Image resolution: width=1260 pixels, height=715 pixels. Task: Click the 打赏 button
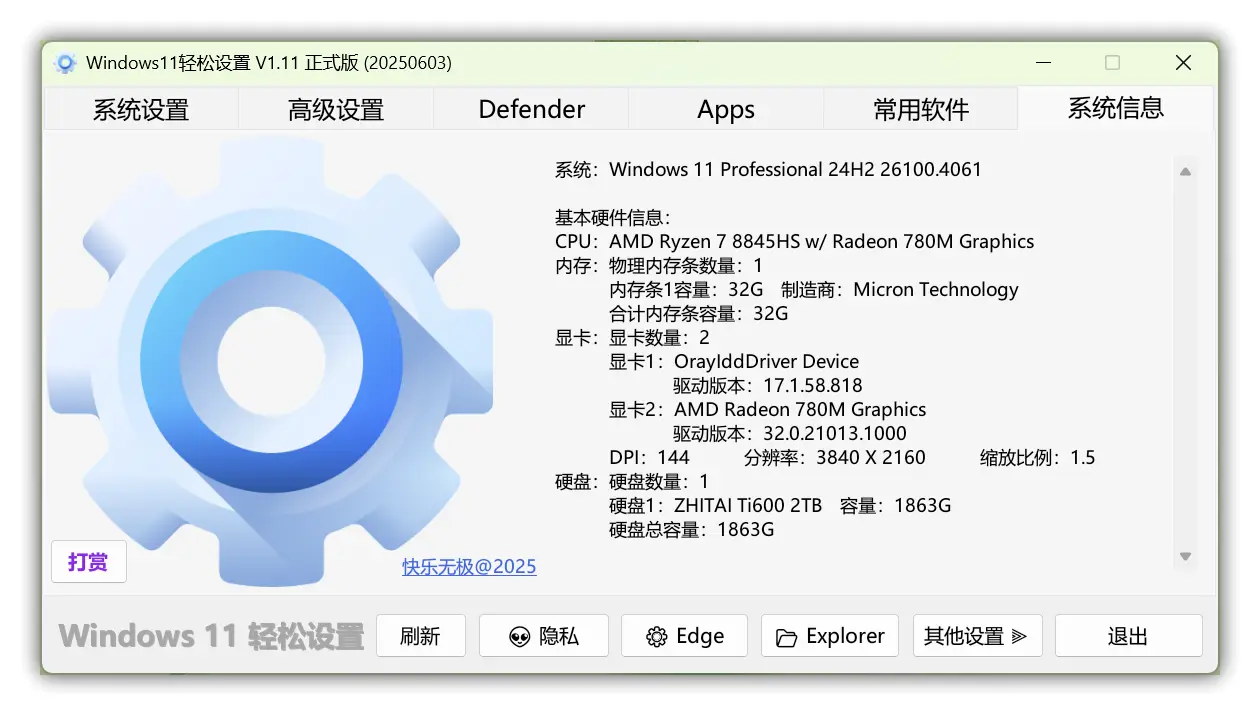(x=88, y=562)
